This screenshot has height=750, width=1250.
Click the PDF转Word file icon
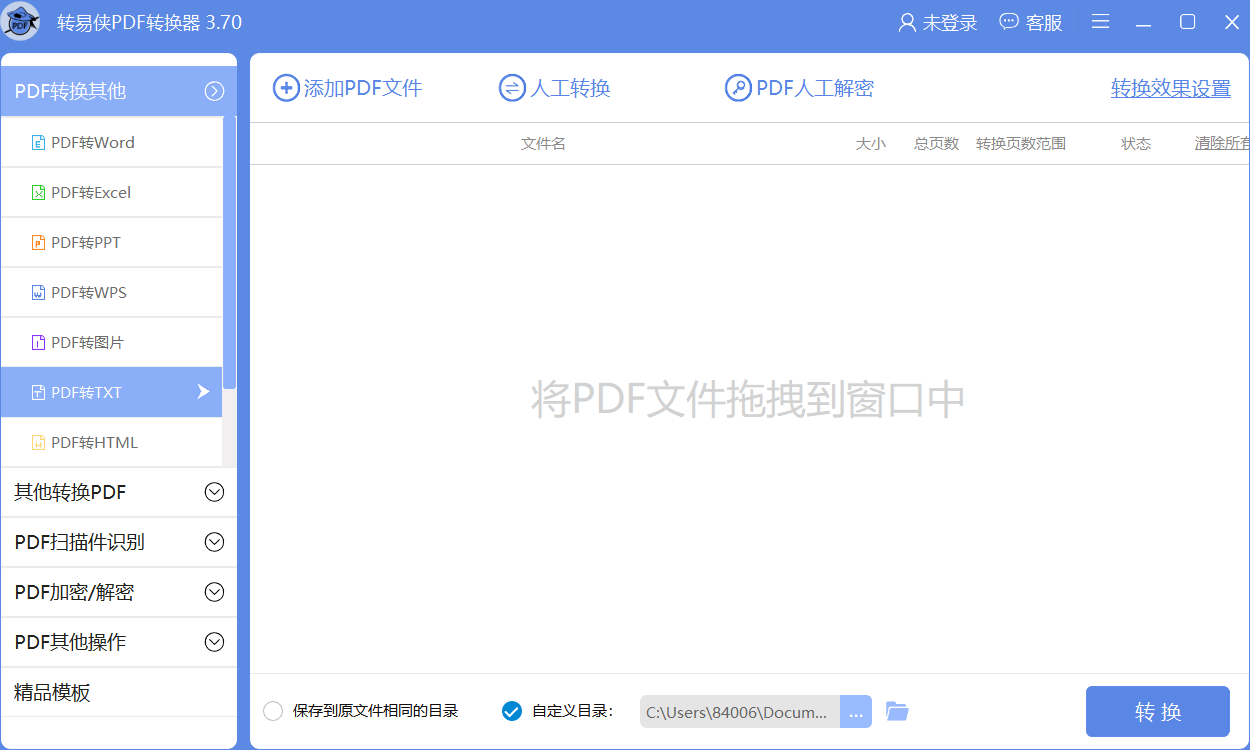click(38, 142)
